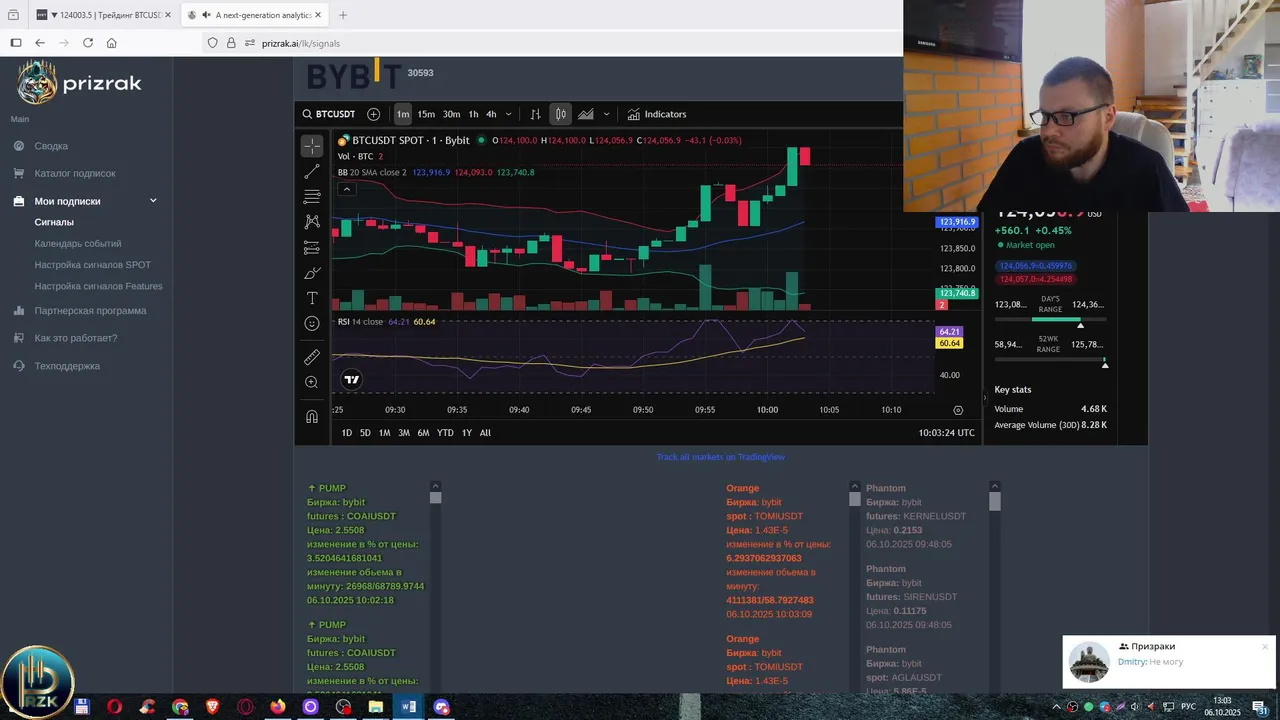This screenshot has height=720, width=1280.
Task: Open the chart style dropdown arrow
Action: pyautogui.click(x=606, y=114)
